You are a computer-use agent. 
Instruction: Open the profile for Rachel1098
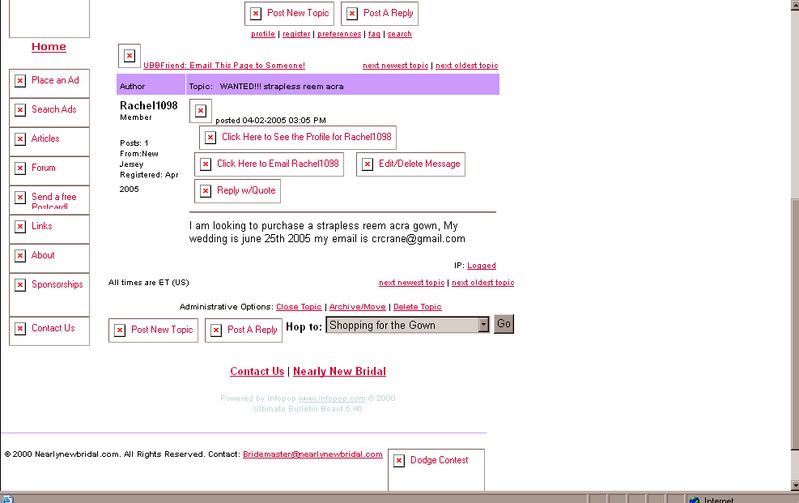coord(298,137)
